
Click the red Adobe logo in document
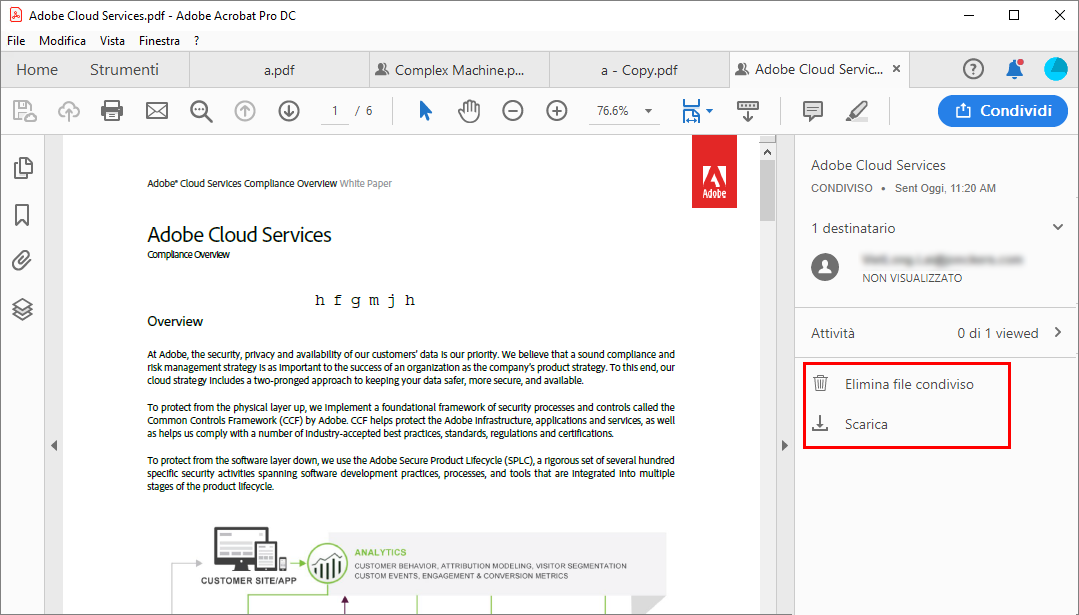coord(714,171)
